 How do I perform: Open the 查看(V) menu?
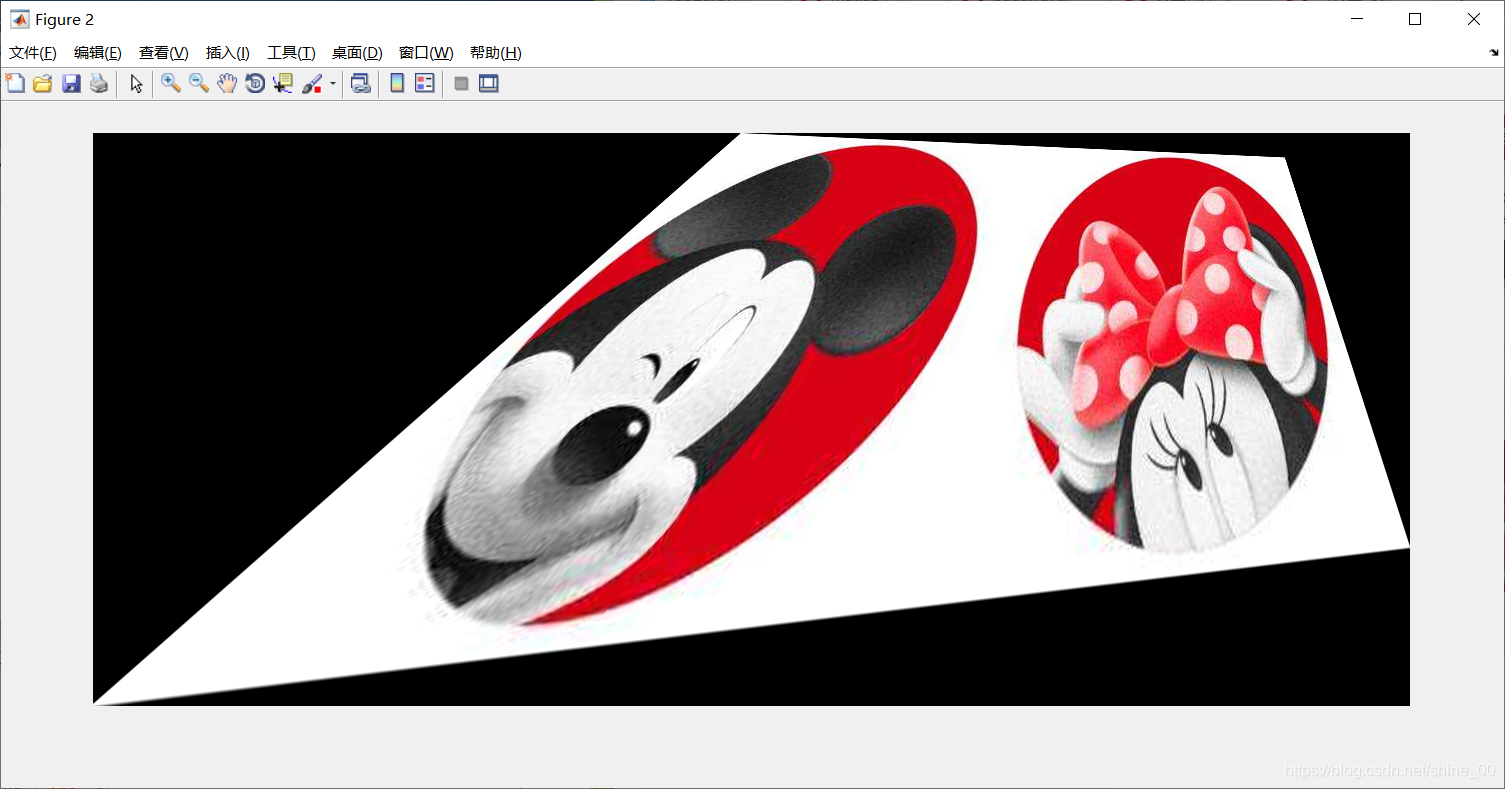pos(164,53)
